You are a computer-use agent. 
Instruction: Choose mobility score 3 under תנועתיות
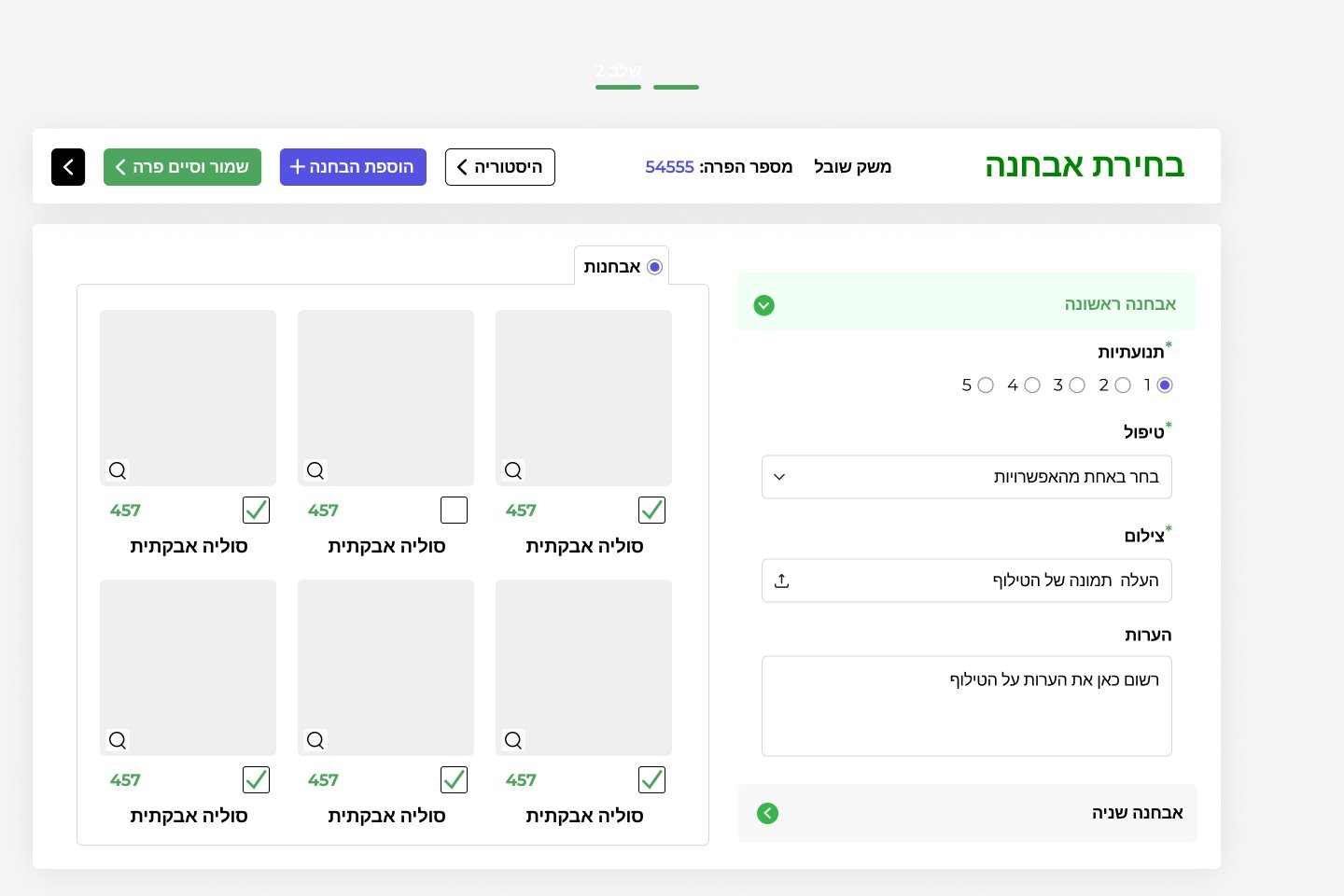point(1077,385)
